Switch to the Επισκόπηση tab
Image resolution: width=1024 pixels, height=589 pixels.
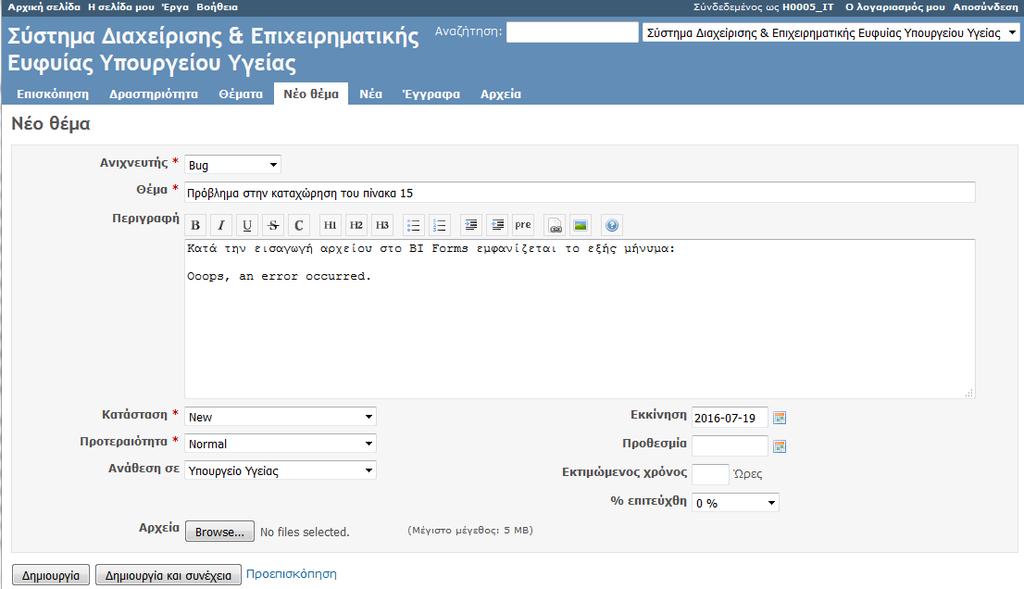pyautogui.click(x=53, y=94)
